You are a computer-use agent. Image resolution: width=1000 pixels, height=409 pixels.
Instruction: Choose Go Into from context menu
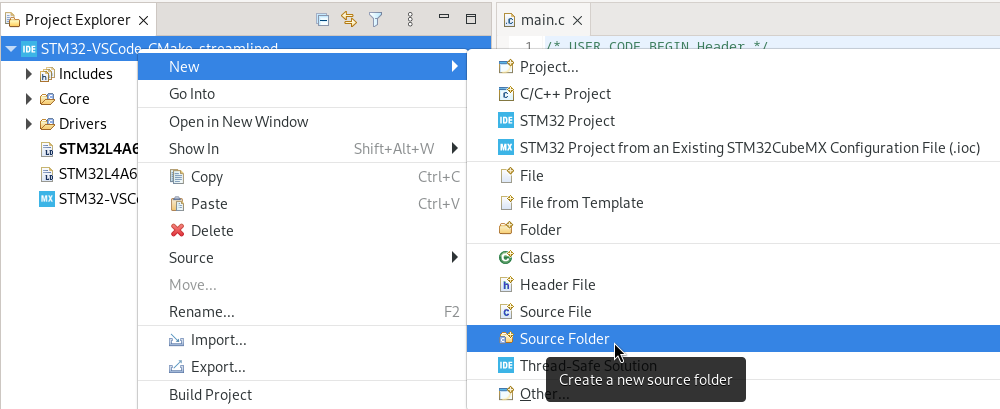coord(302,94)
